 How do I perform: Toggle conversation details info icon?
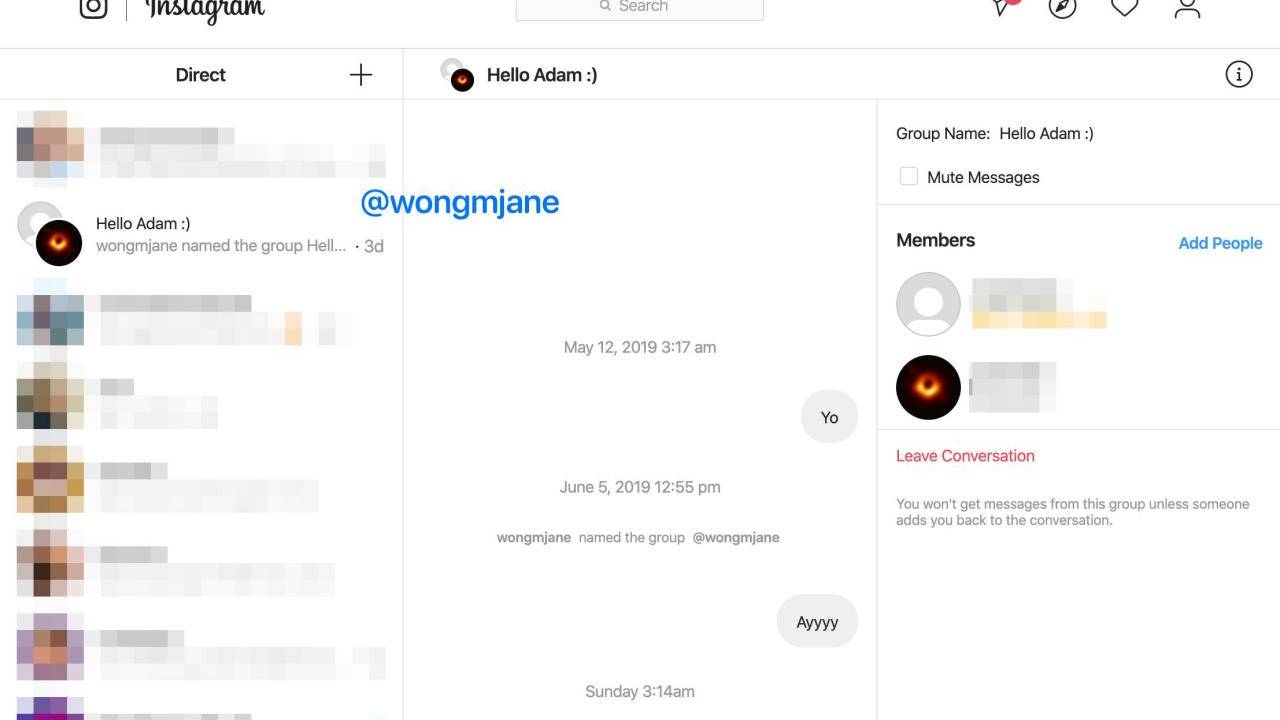(1239, 74)
